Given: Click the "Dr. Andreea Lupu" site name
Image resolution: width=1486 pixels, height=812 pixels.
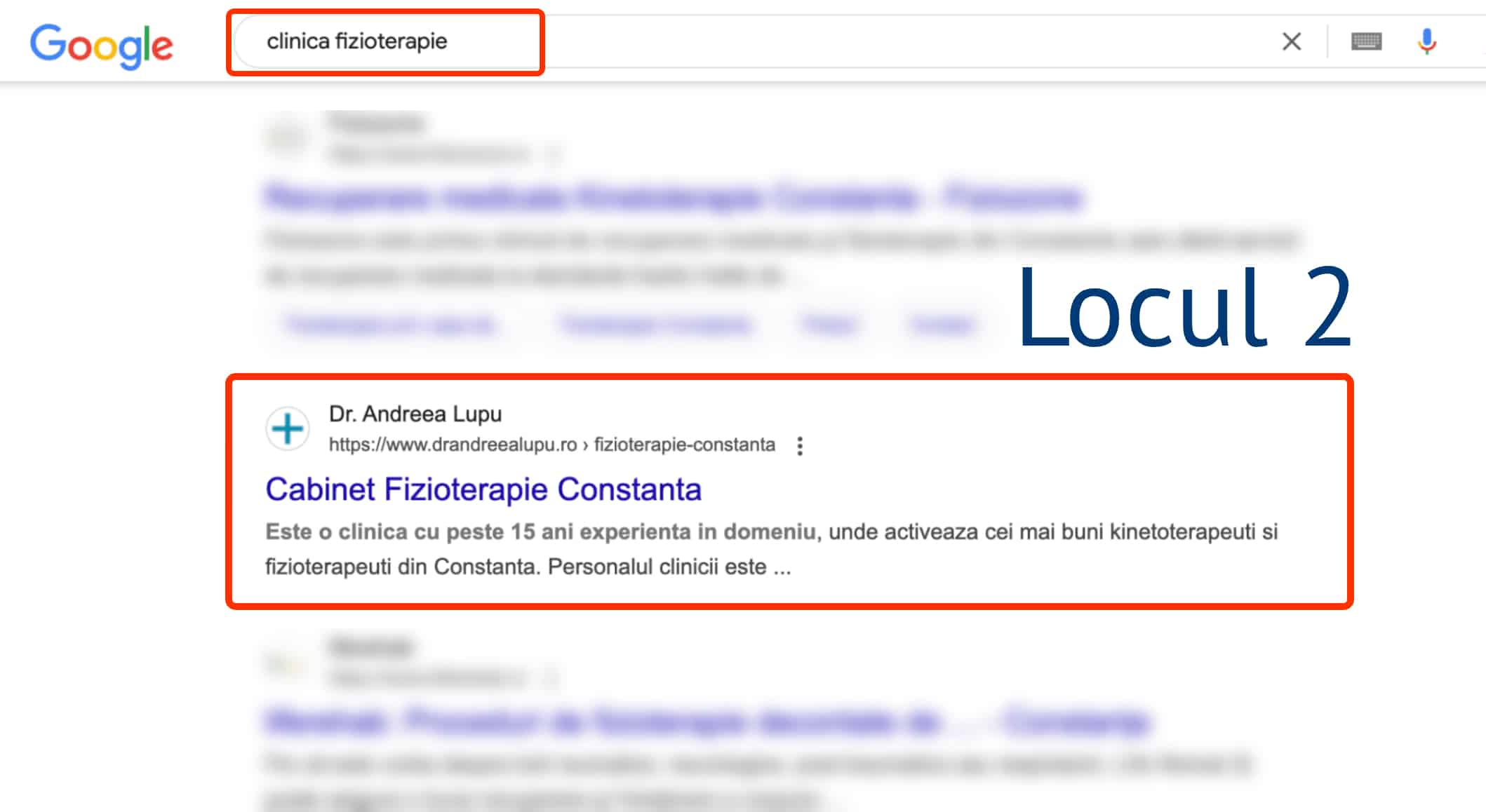Looking at the screenshot, I should point(415,414).
